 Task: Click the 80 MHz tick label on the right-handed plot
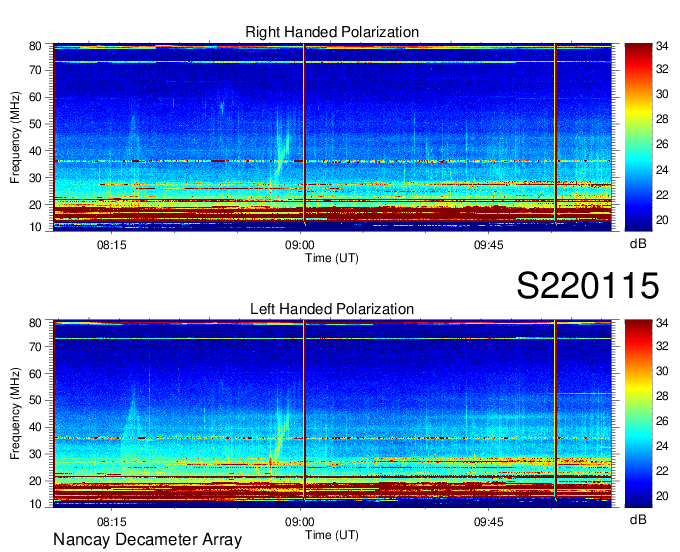(x=35, y=46)
